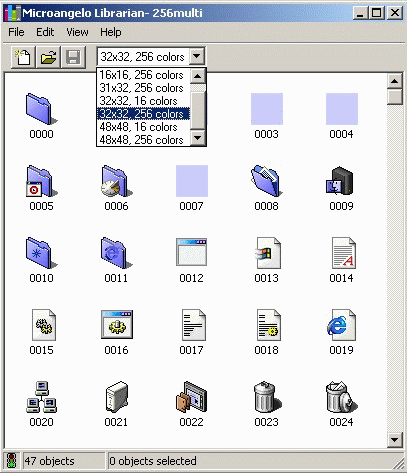Click the traffic light status icon
This screenshot has width=407, height=473.
[x=12, y=461]
